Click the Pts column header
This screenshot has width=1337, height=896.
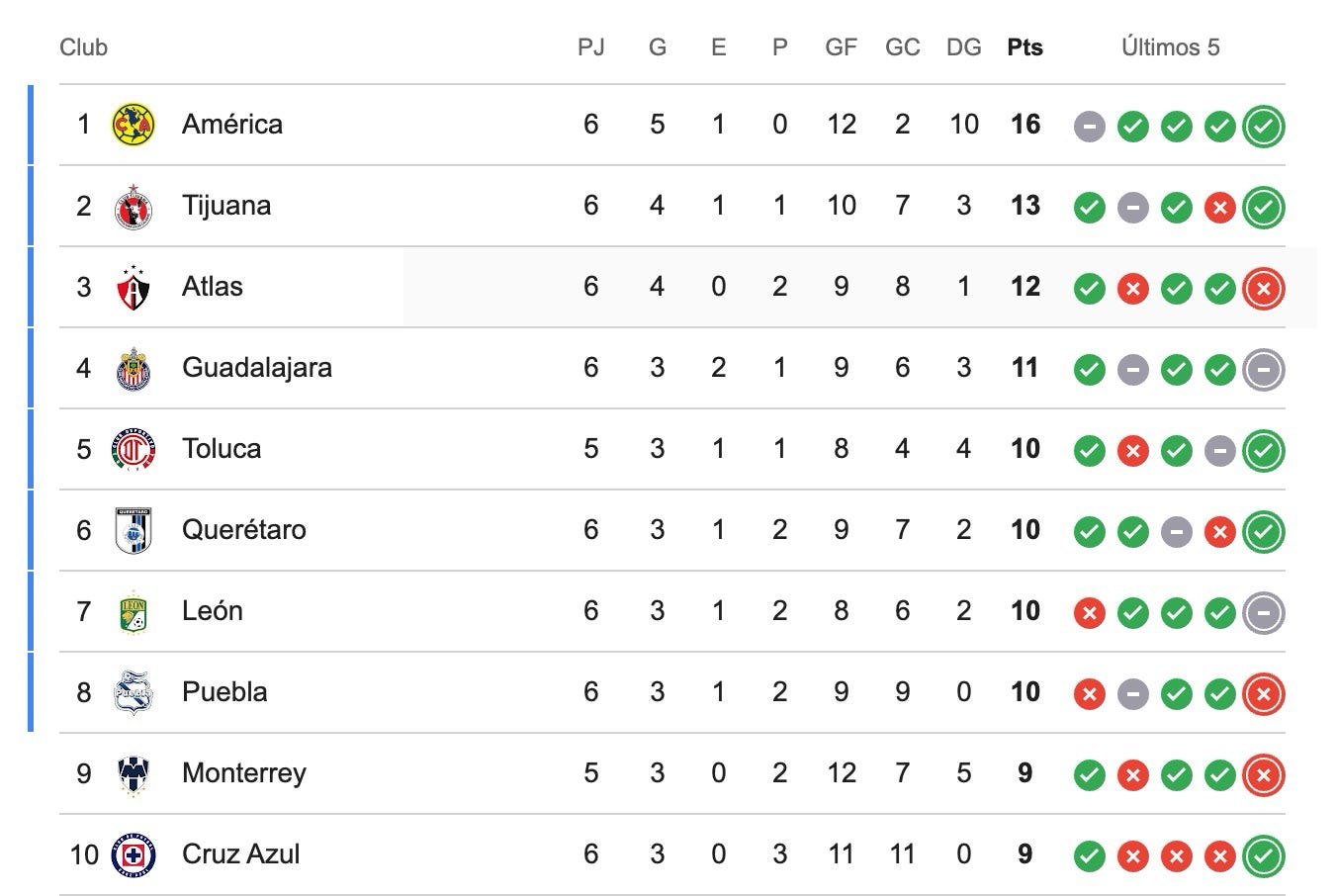1025,46
